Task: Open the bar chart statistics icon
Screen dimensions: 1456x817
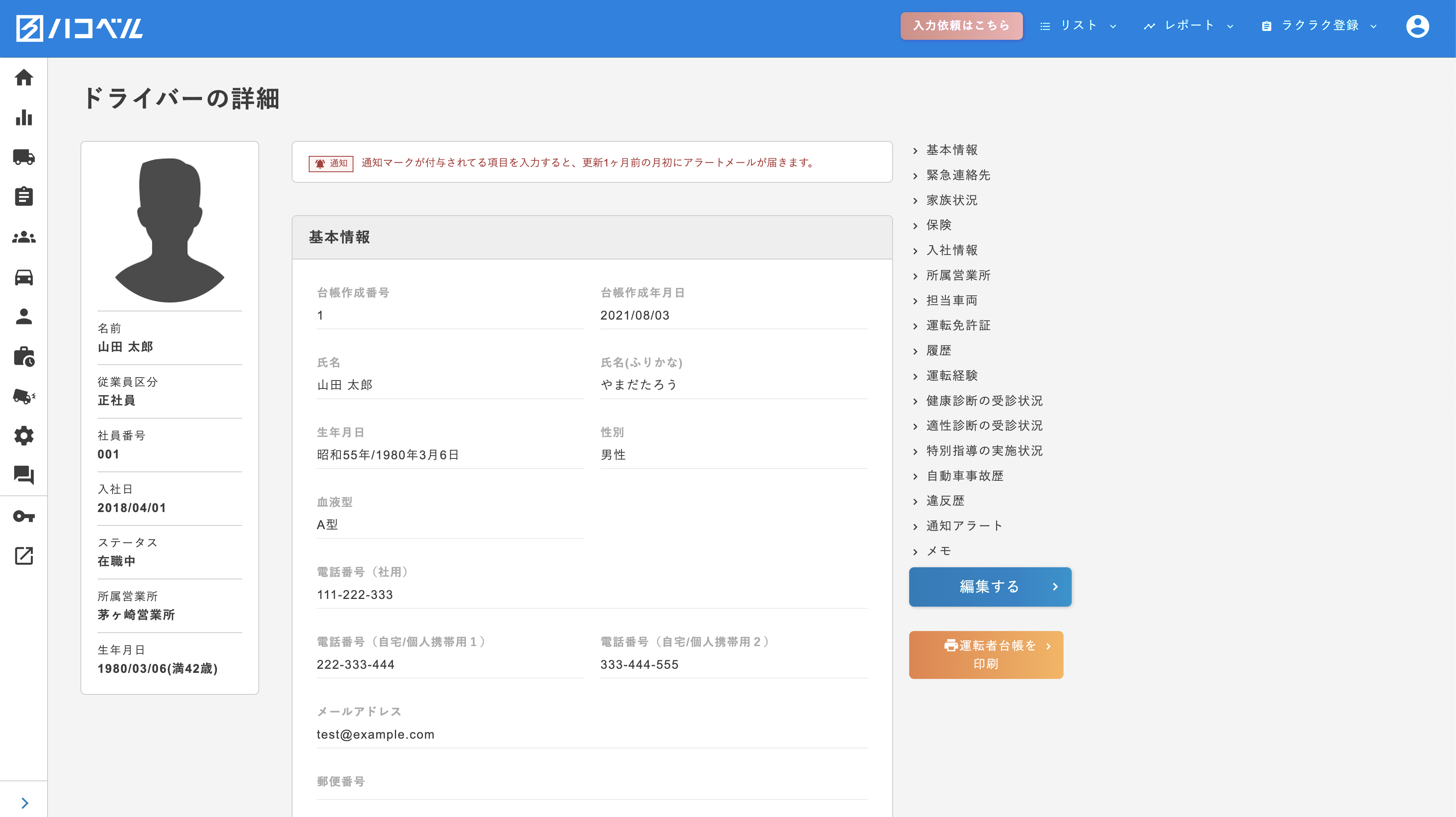Action: [x=24, y=117]
